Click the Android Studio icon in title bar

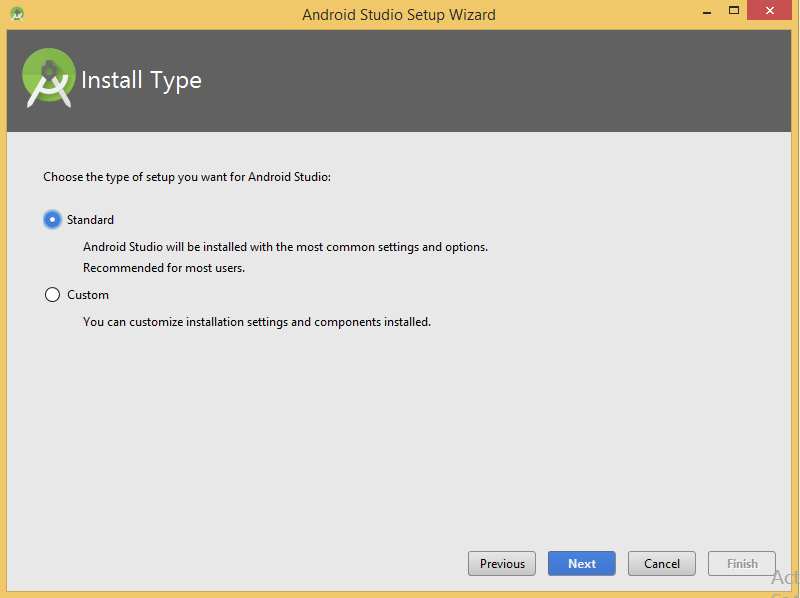tap(16, 14)
